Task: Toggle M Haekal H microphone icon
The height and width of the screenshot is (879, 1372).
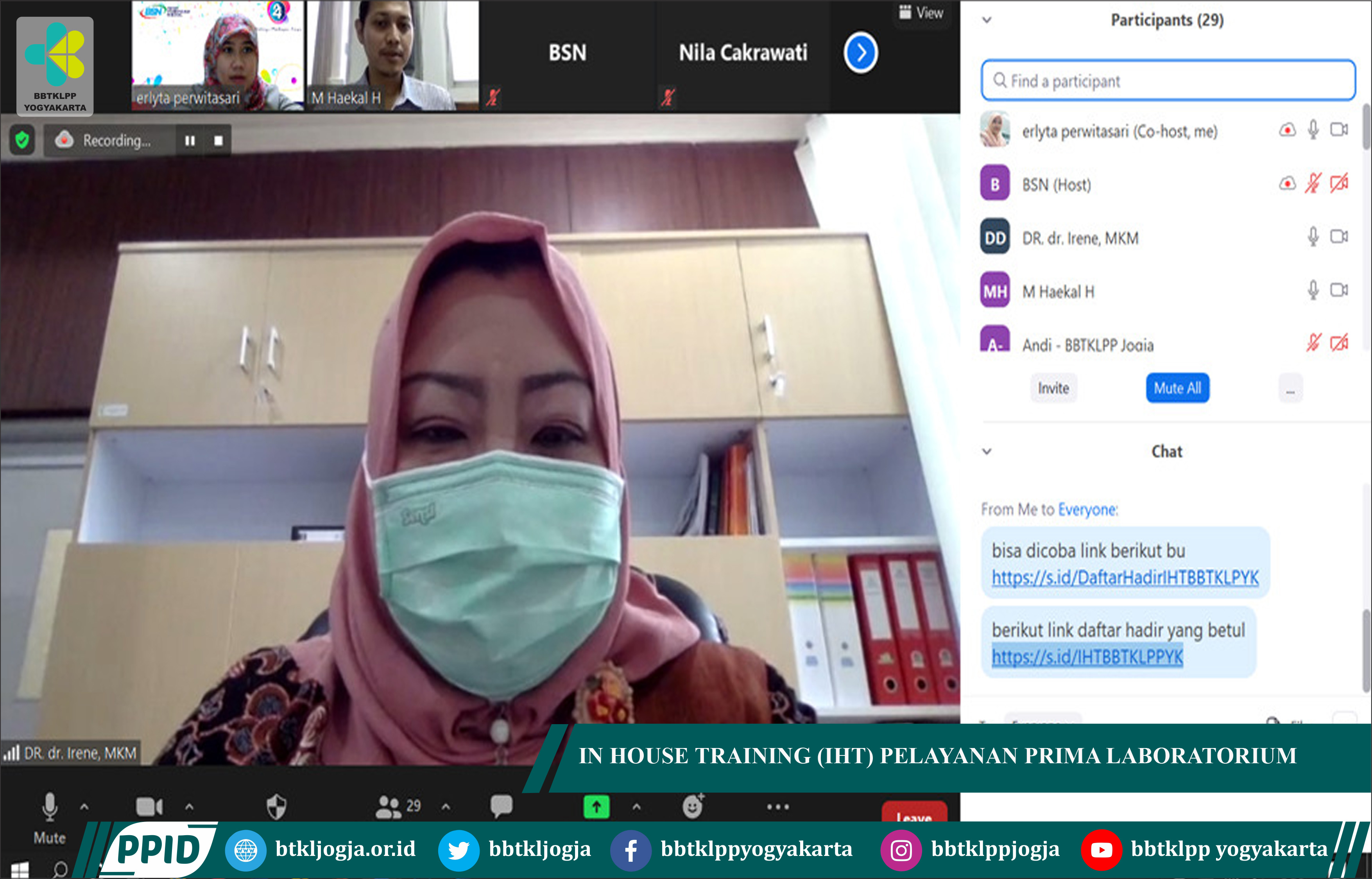Action: click(1313, 291)
